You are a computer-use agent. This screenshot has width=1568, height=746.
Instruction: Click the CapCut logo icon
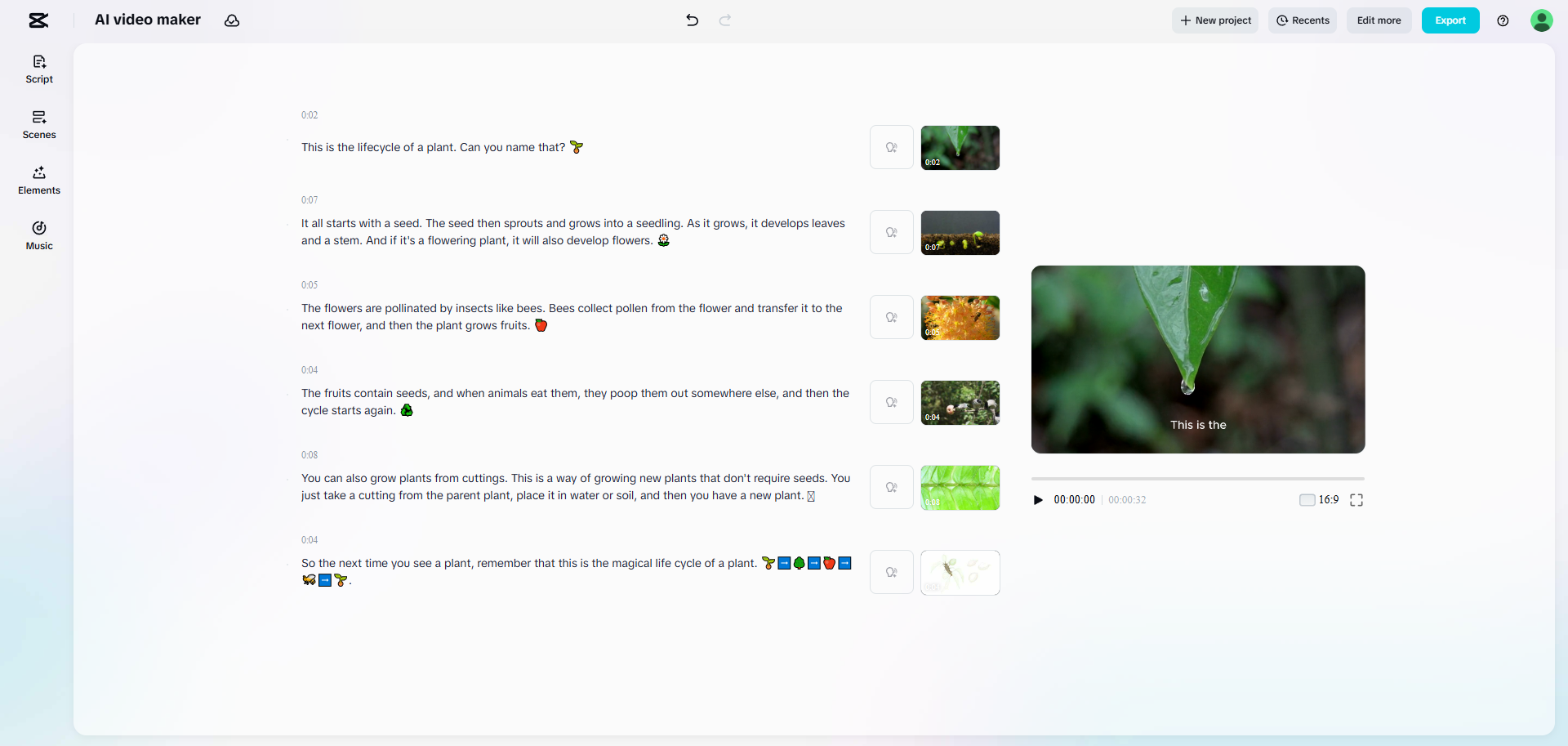tap(38, 20)
